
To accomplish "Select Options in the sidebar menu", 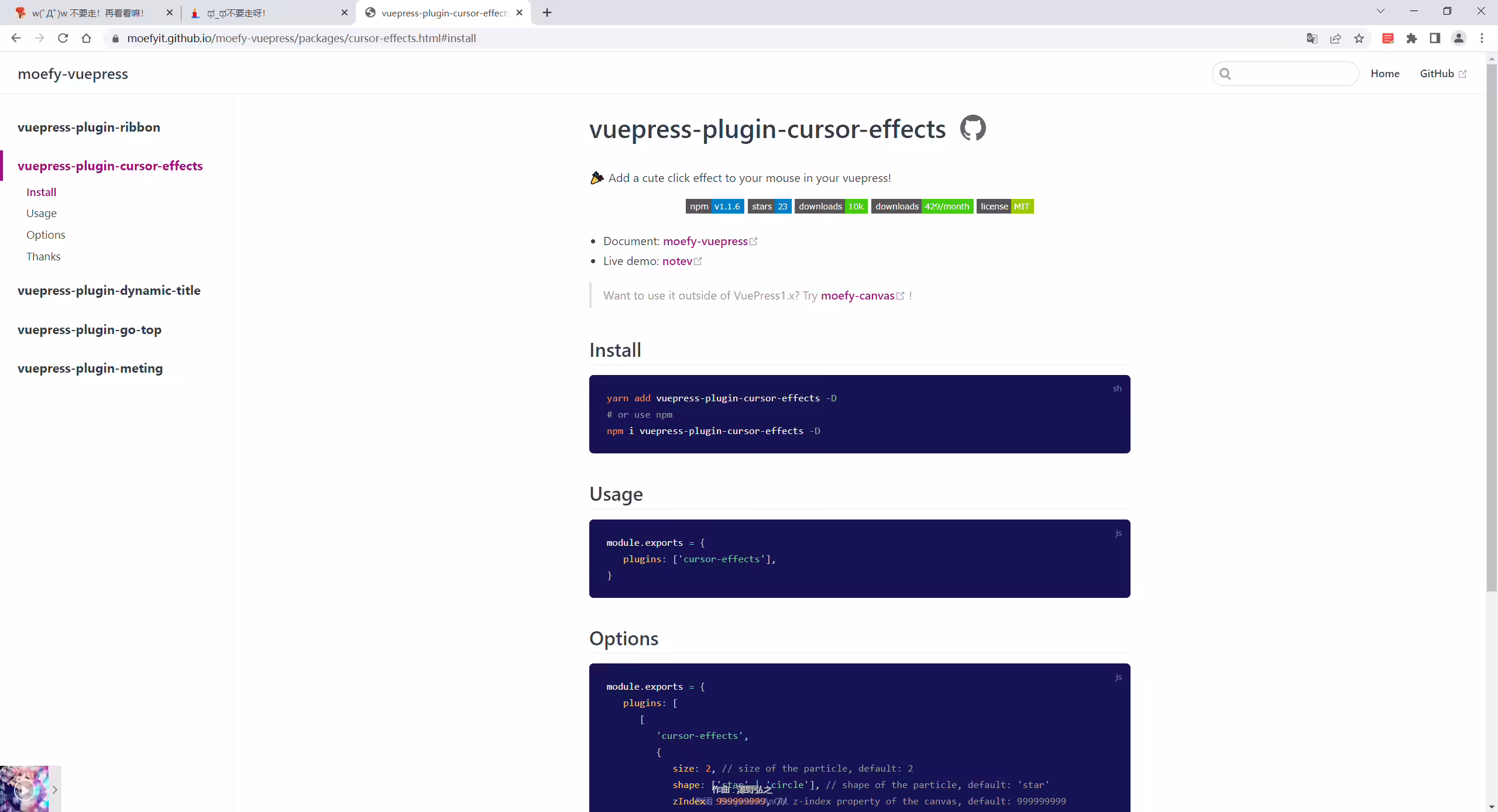I will pyautogui.click(x=46, y=235).
